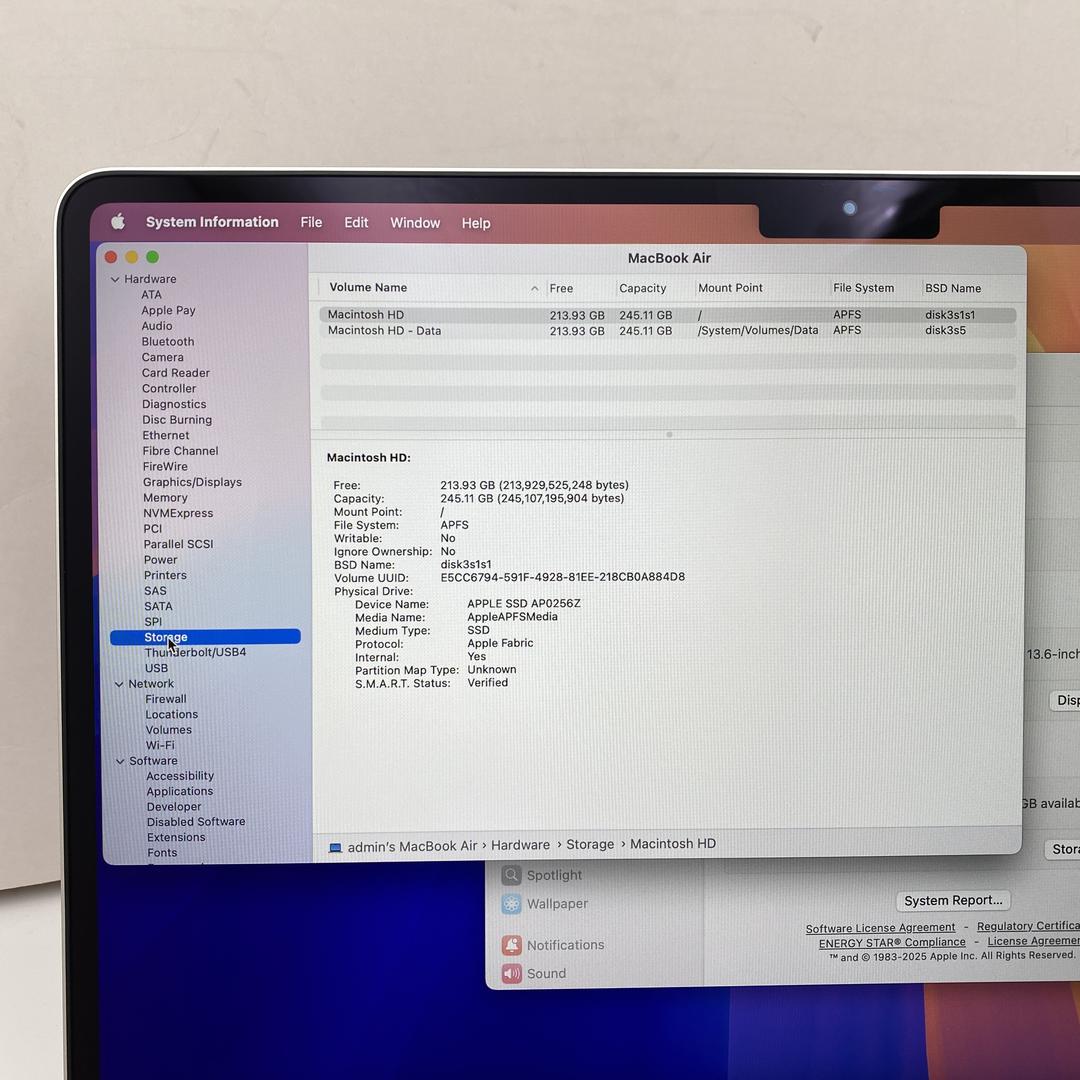Select SATA in the sidebar
Viewport: 1080px width, 1080px height.
click(158, 606)
